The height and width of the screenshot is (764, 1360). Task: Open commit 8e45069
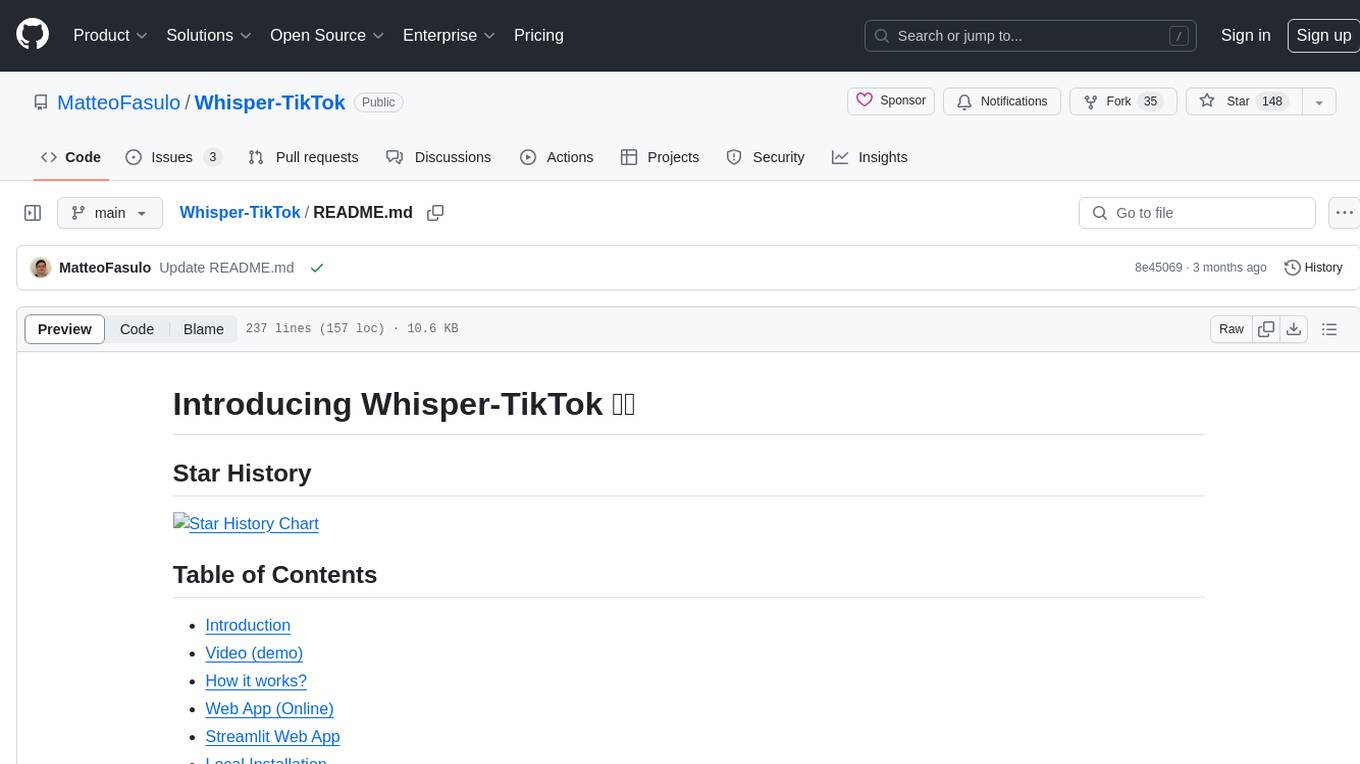1158,267
